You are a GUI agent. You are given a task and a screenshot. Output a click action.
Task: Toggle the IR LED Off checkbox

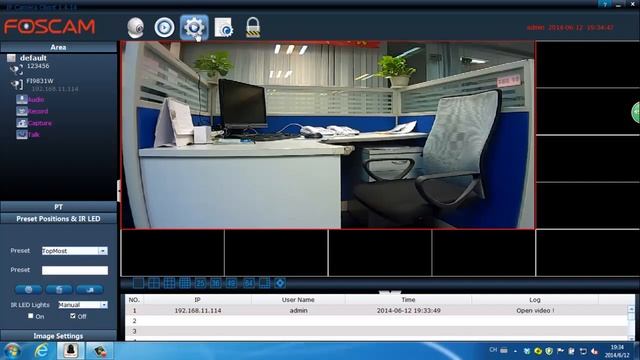pyautogui.click(x=73, y=316)
